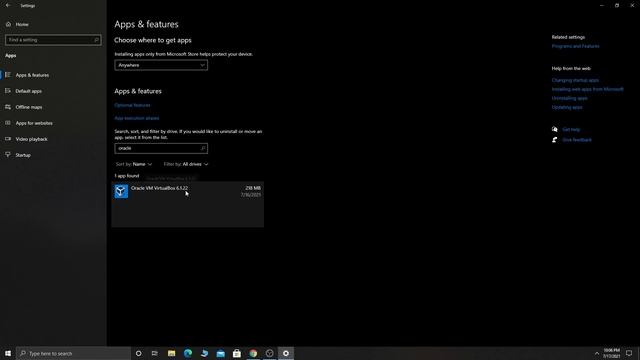Open Apps & features in the sidebar
The height and width of the screenshot is (360, 640).
(x=32, y=75)
